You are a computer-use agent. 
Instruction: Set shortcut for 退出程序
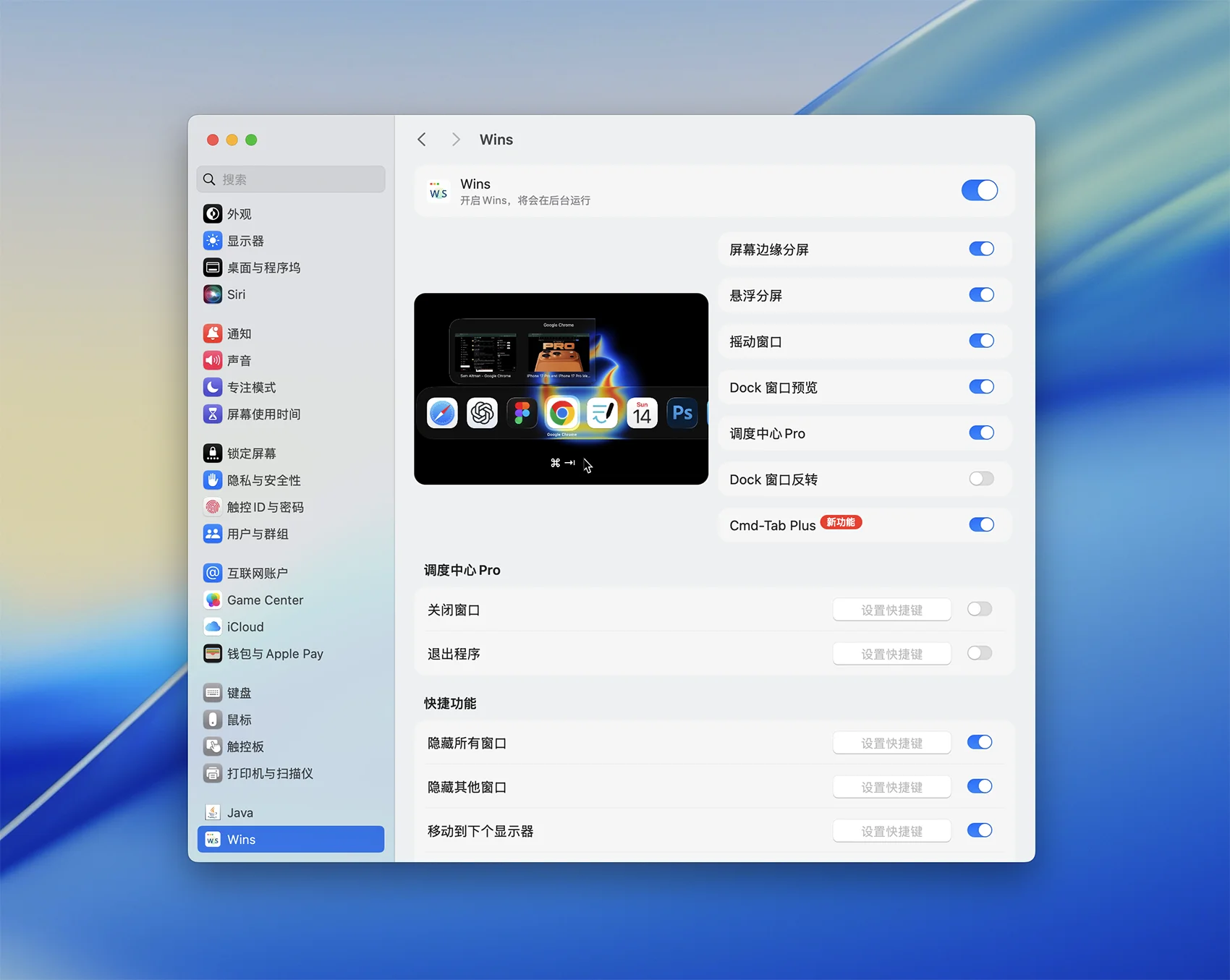(891, 654)
